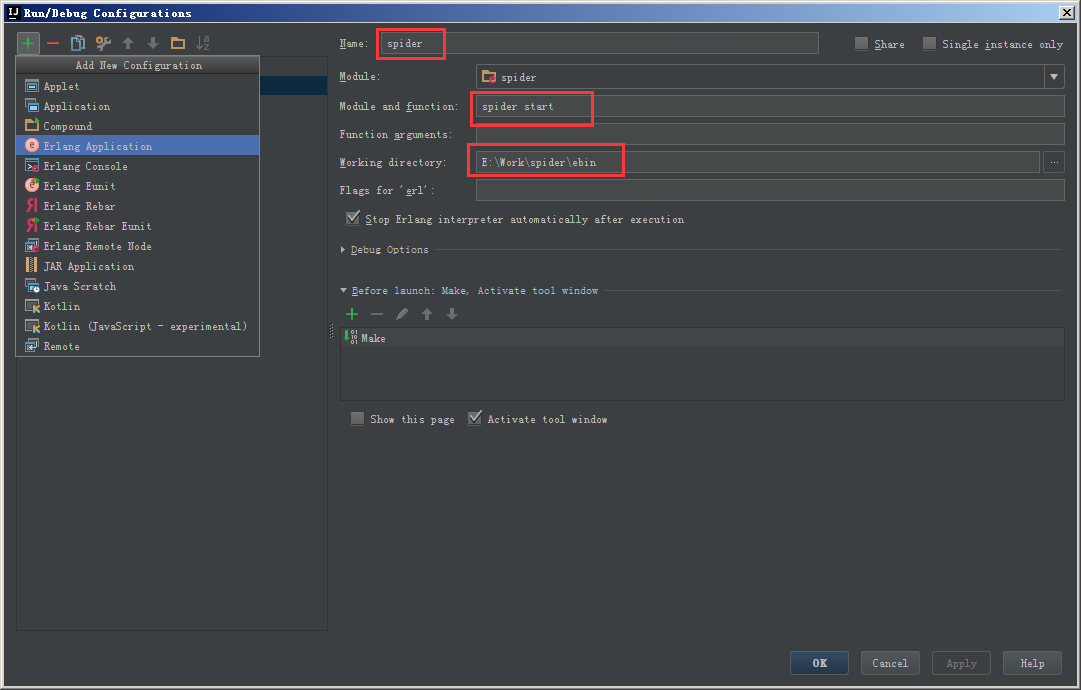This screenshot has height=690, width=1081.
Task: Remove the selected configuration with the minus icon
Action: [52, 43]
